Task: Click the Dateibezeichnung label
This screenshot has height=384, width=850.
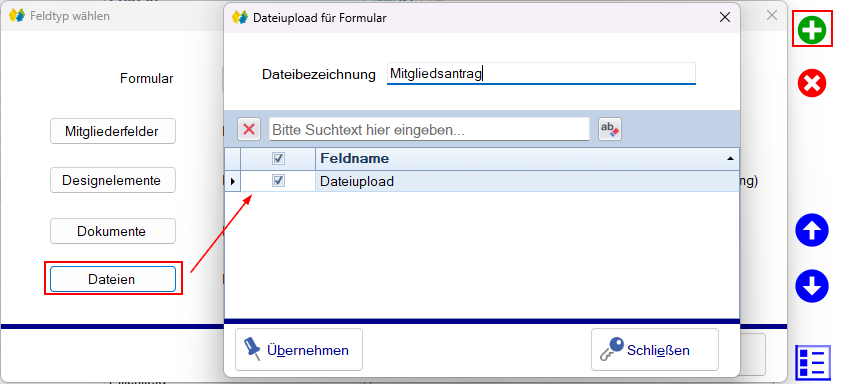Action: tap(319, 74)
